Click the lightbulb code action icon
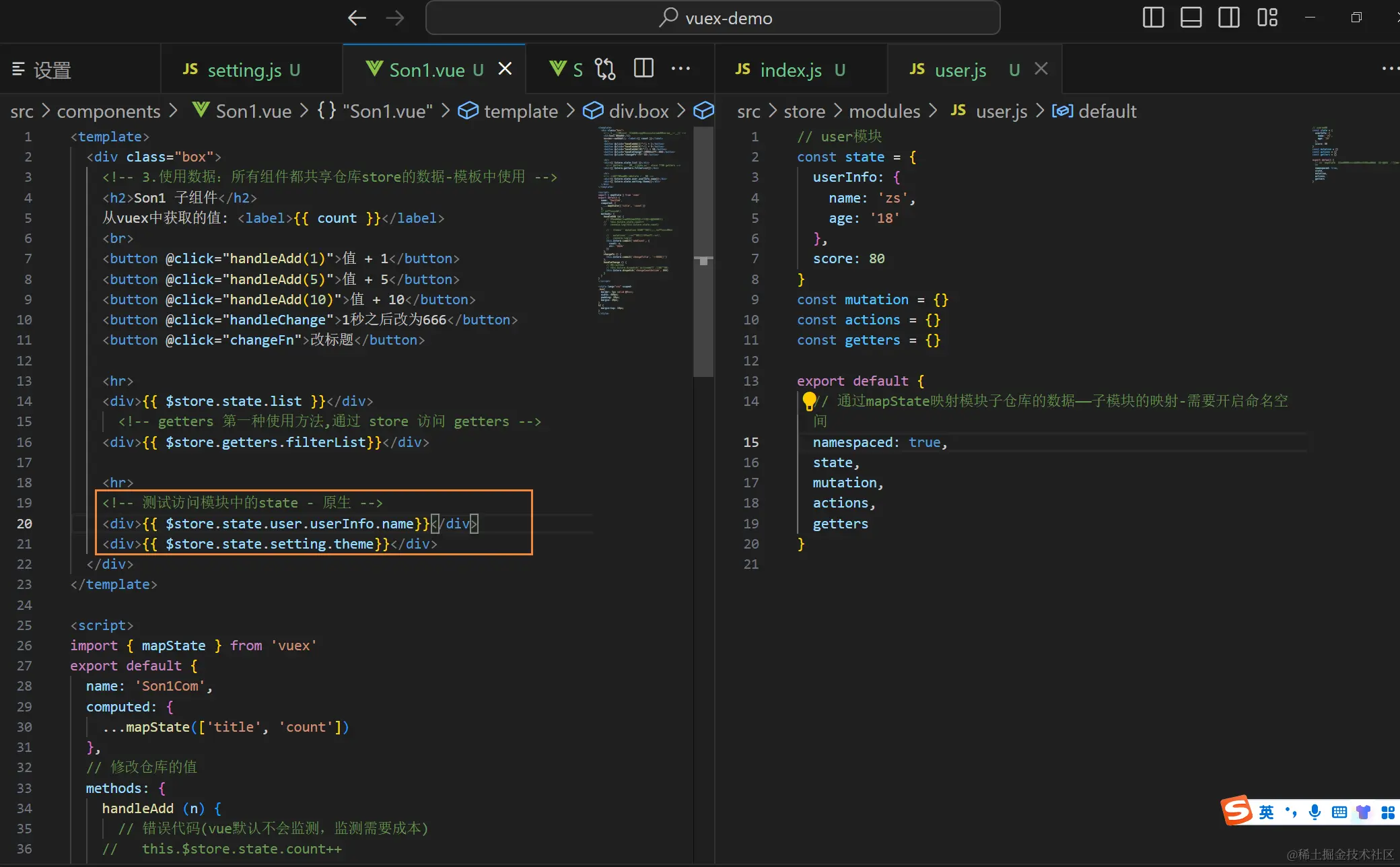Screen dimensions: 1400x867 click(808, 401)
